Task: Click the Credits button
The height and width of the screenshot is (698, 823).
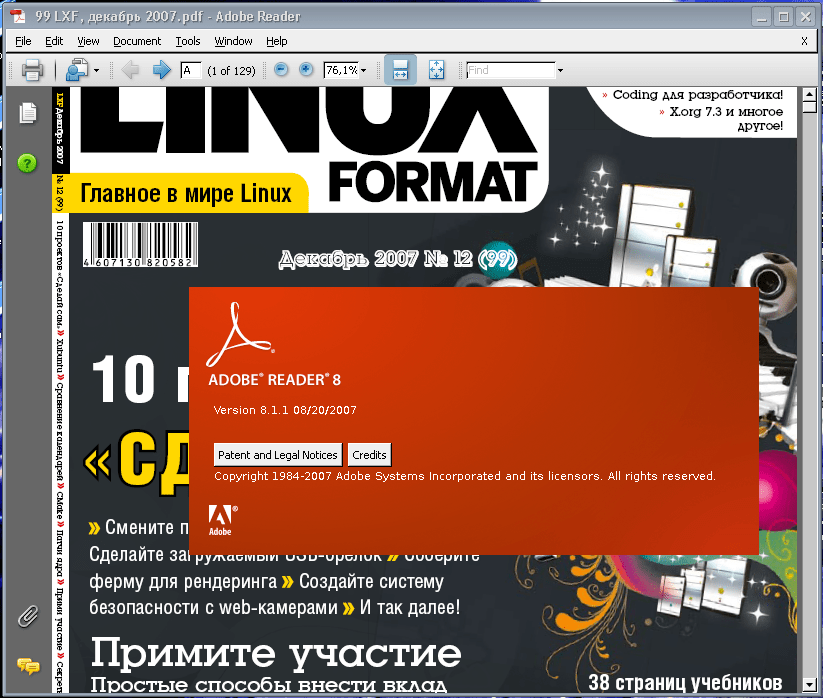Action: tap(369, 454)
